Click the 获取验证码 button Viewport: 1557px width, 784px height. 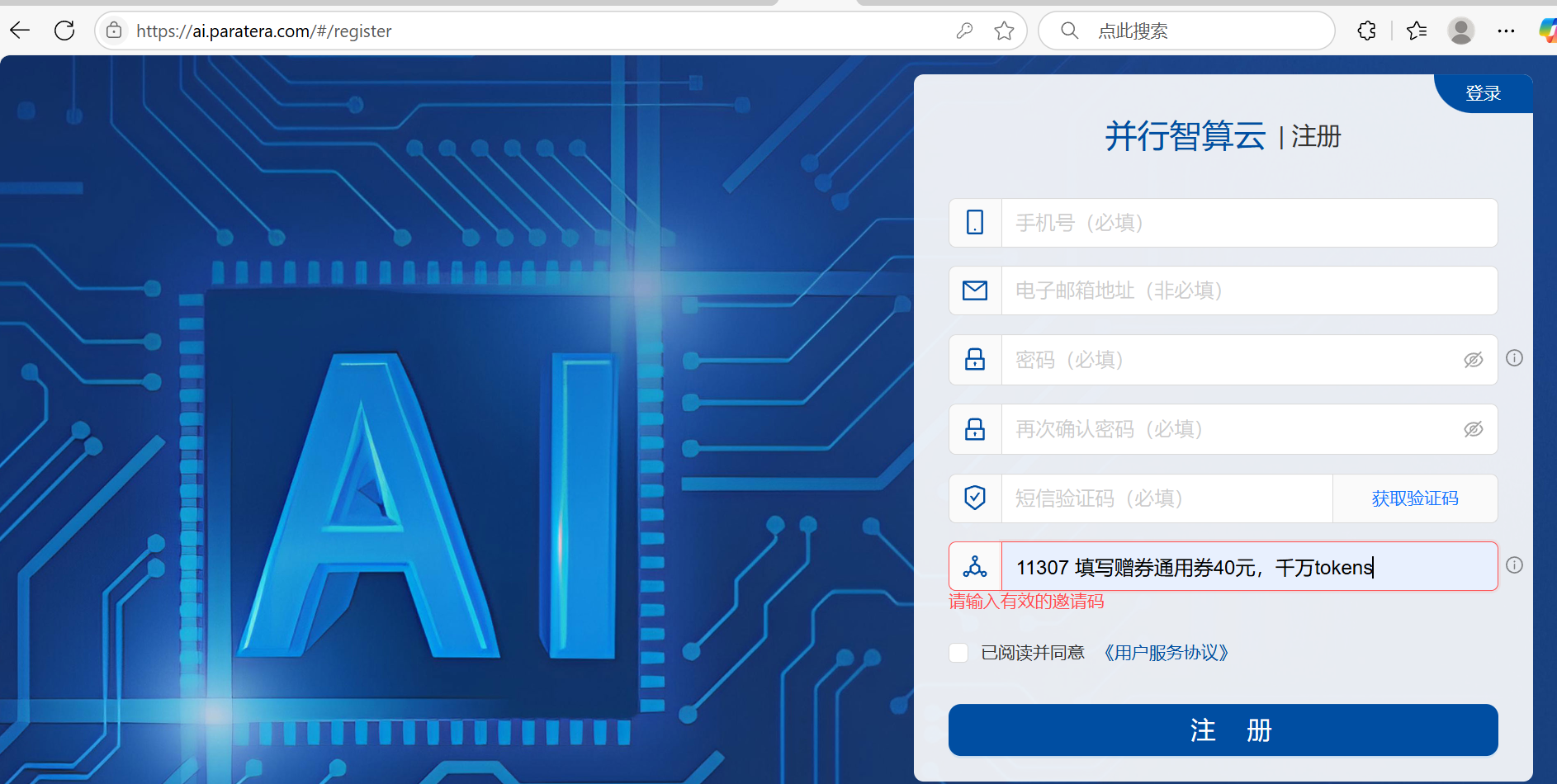pyautogui.click(x=1415, y=498)
